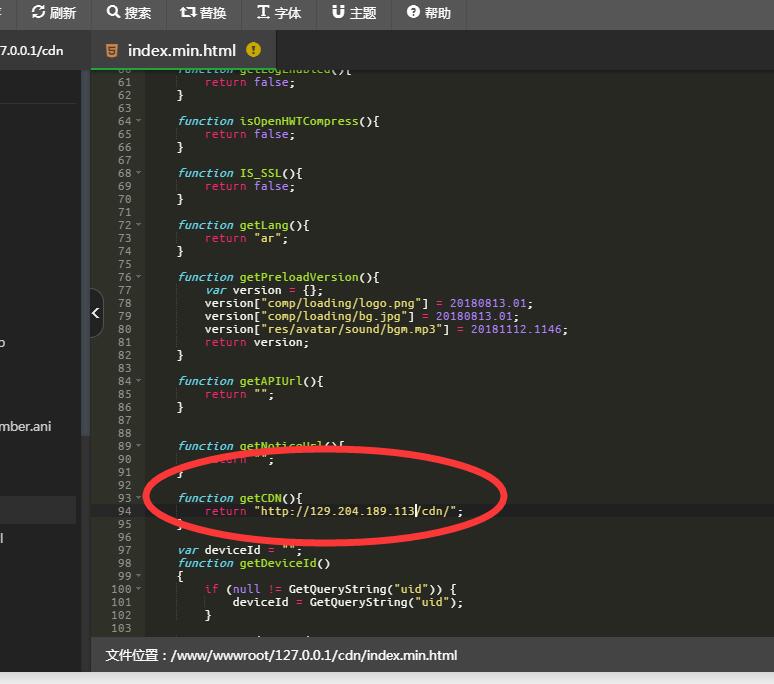Click getPreloadVersion function name
774x684 pixels.
(299, 277)
